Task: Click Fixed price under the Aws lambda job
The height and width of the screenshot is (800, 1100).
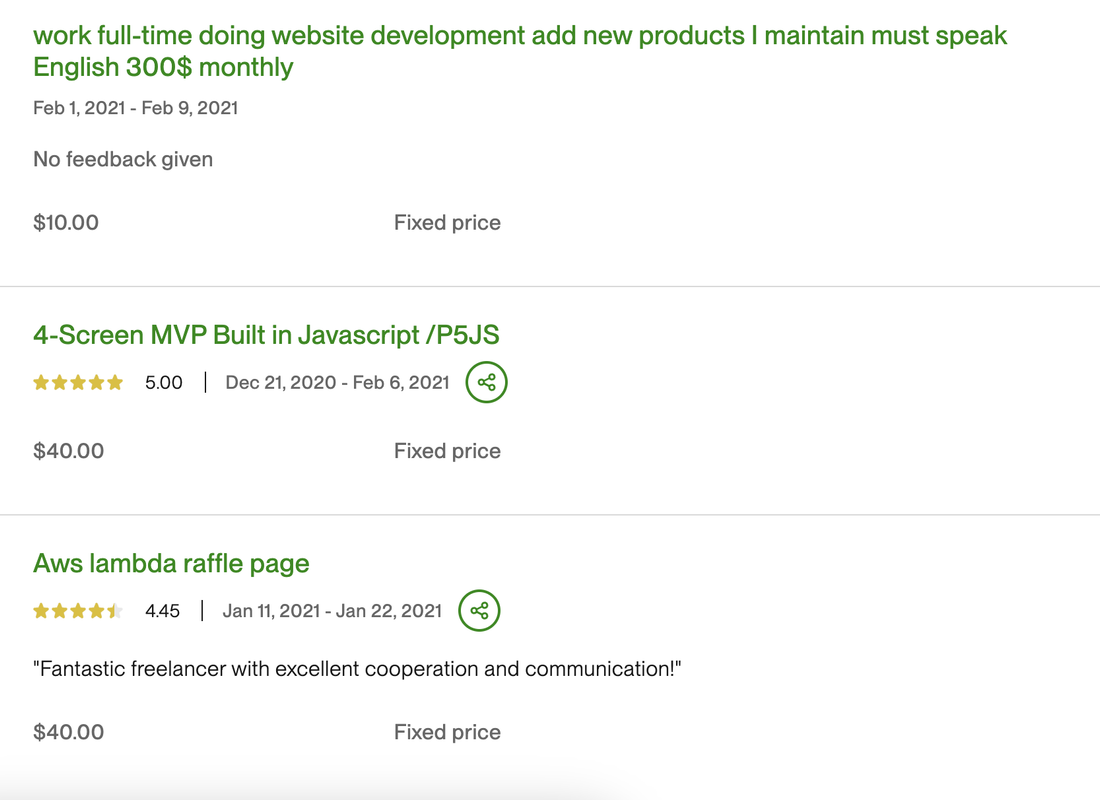Action: click(x=447, y=732)
